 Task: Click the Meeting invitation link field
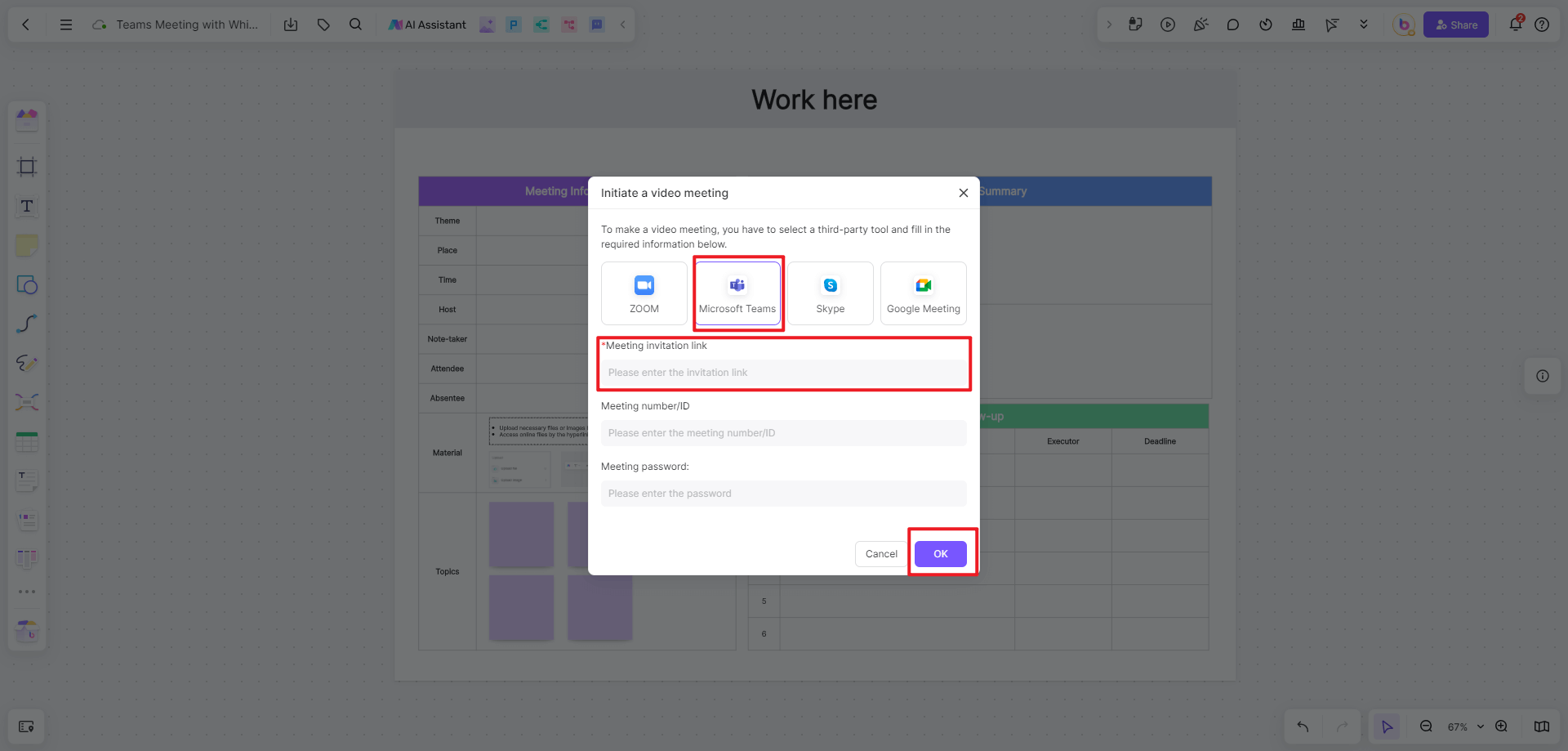pos(784,373)
